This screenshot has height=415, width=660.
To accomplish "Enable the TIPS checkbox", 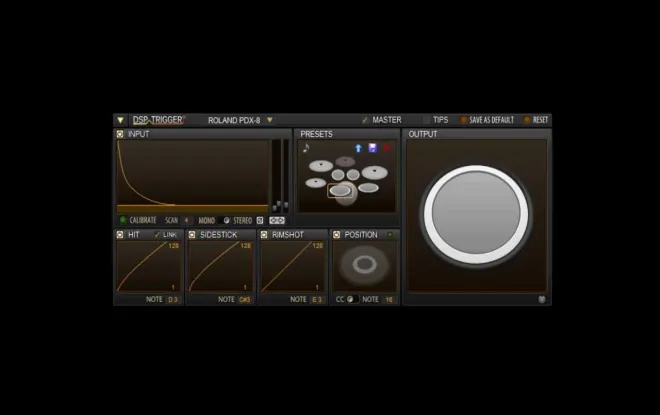I will point(426,120).
